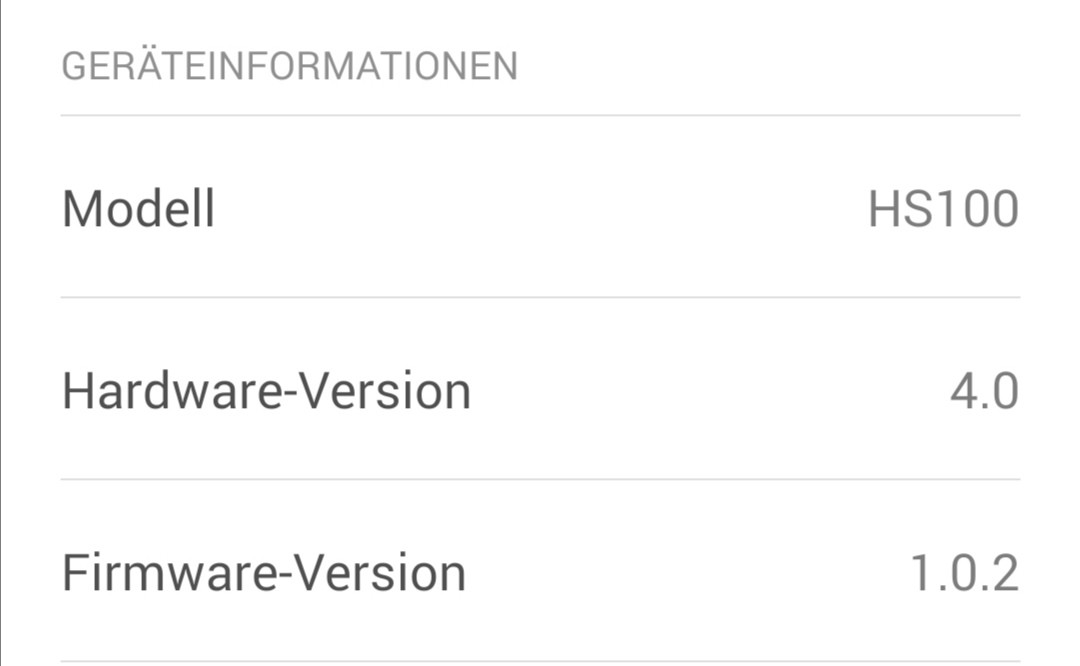Click the divider line under the GERÄTEINFORMATIONEN header

point(540,116)
